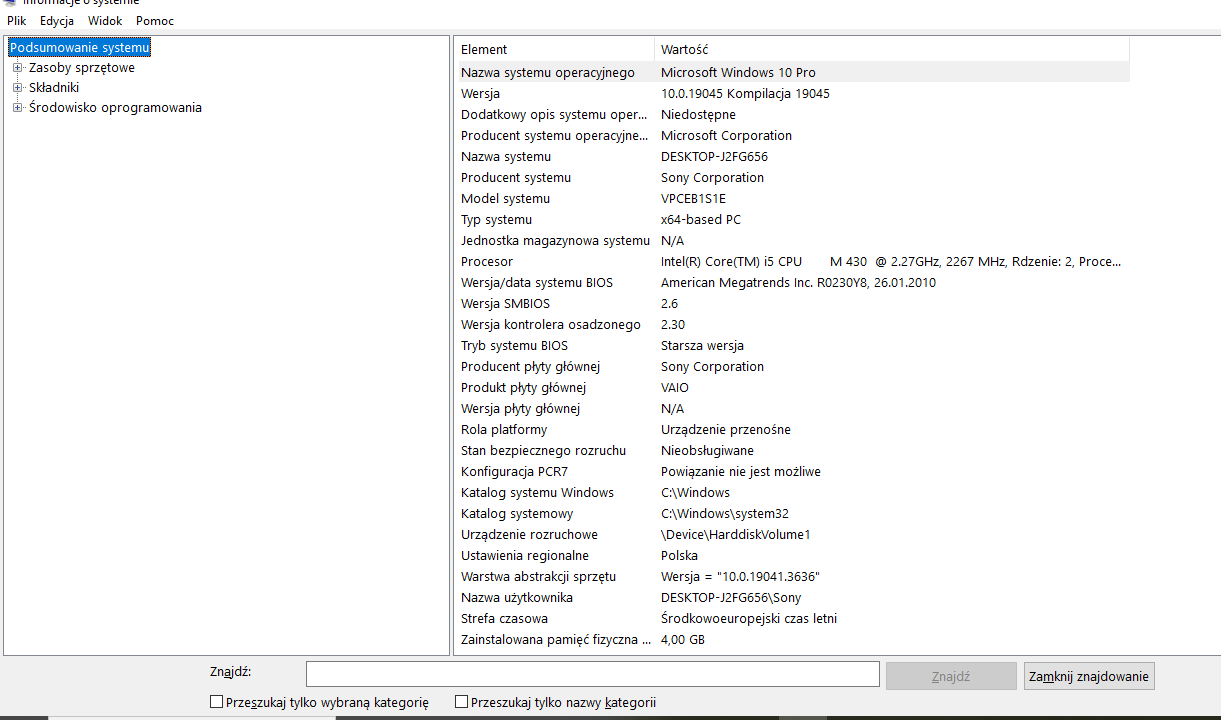Select the Wersja SMBIOS row

(x=793, y=303)
